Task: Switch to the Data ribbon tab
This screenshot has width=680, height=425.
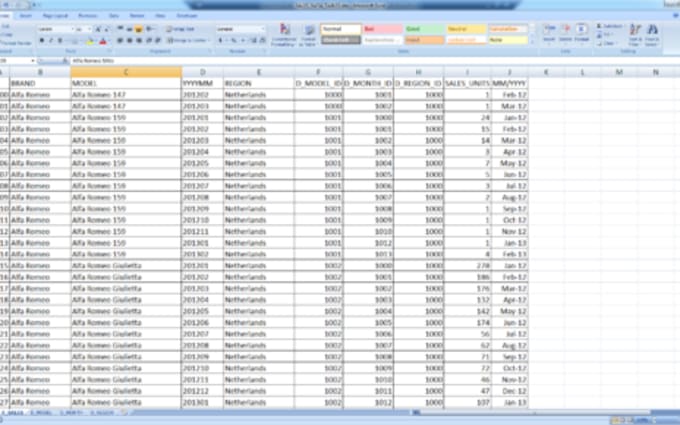Action: 114,16
